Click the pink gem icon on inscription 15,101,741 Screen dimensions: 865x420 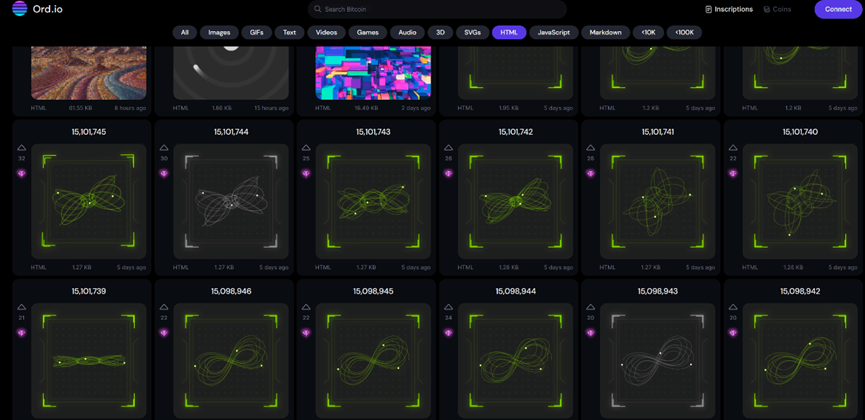pyautogui.click(x=591, y=173)
